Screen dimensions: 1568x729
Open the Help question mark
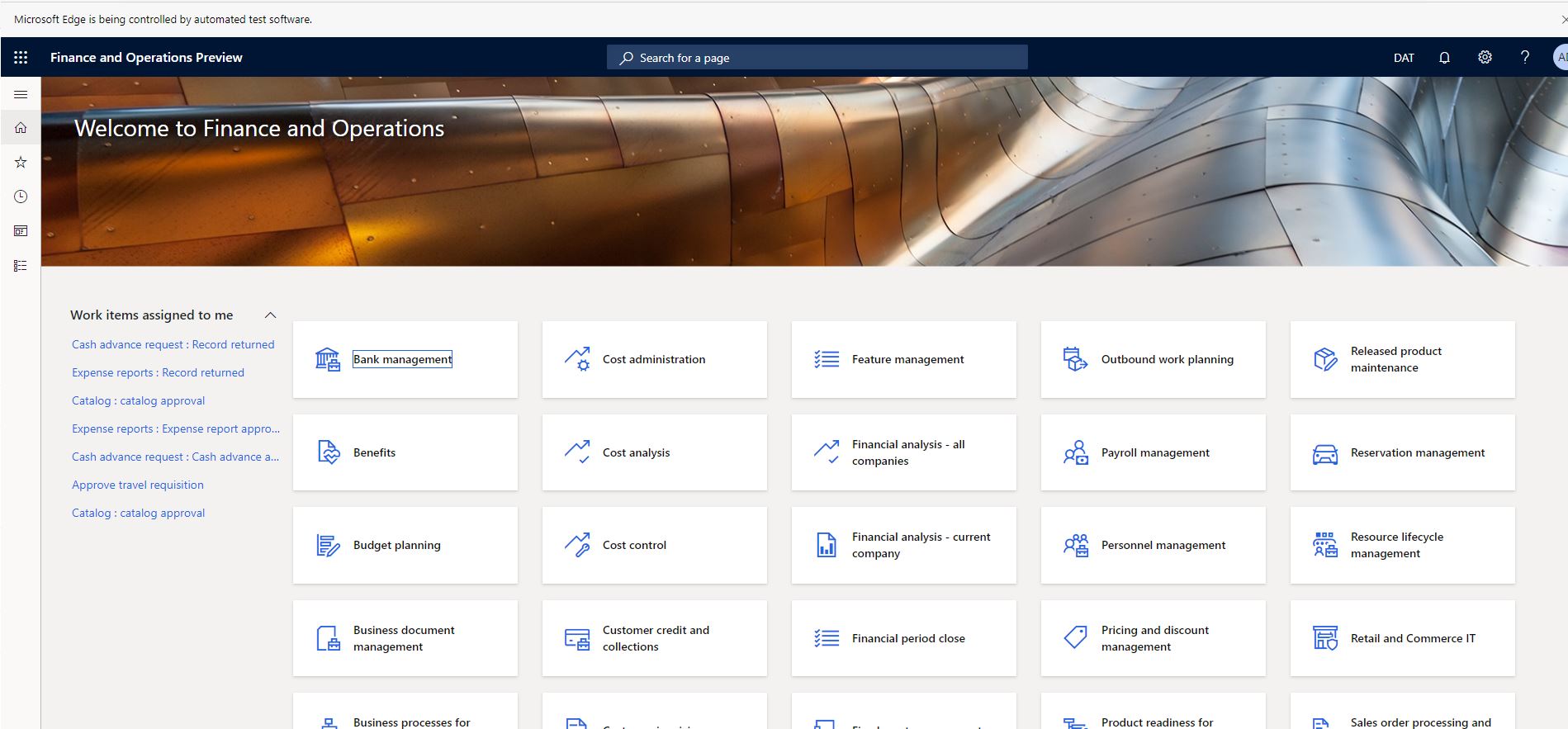(1524, 58)
